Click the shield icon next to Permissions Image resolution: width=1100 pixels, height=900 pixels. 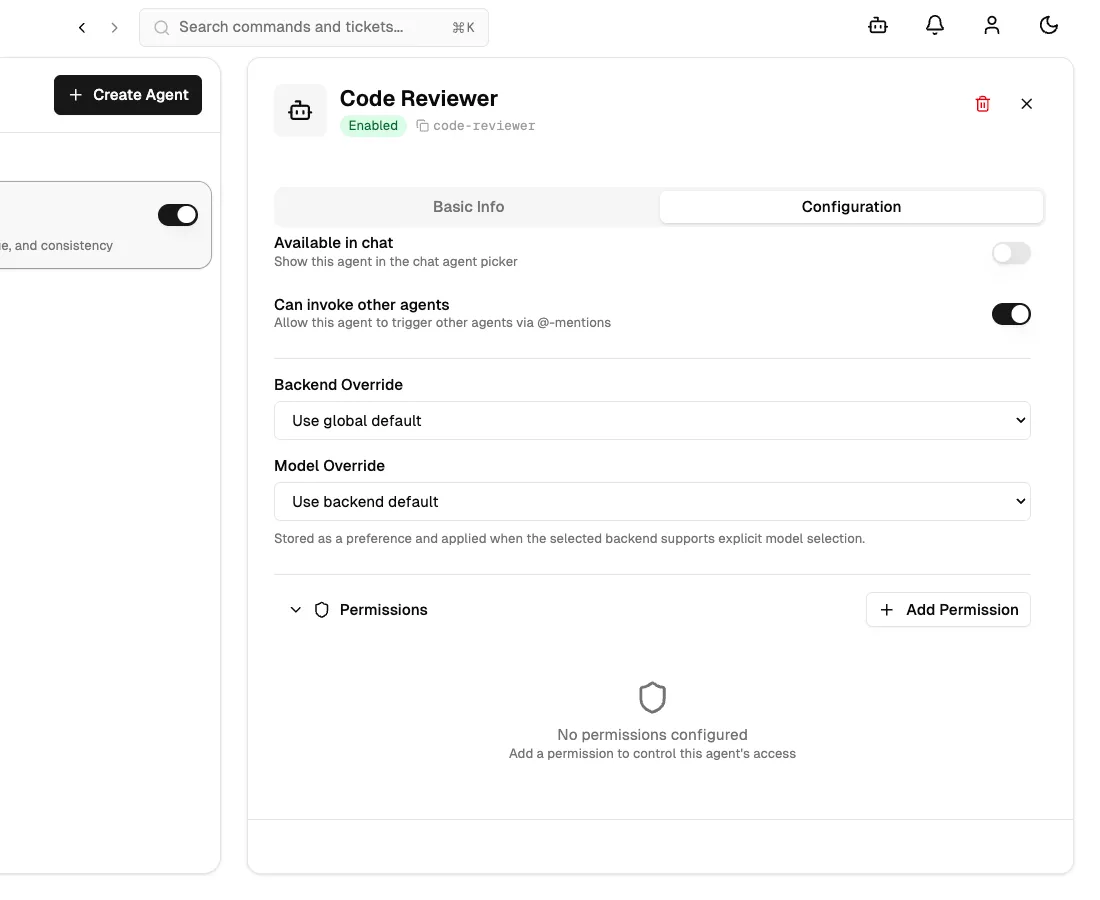pyautogui.click(x=321, y=609)
